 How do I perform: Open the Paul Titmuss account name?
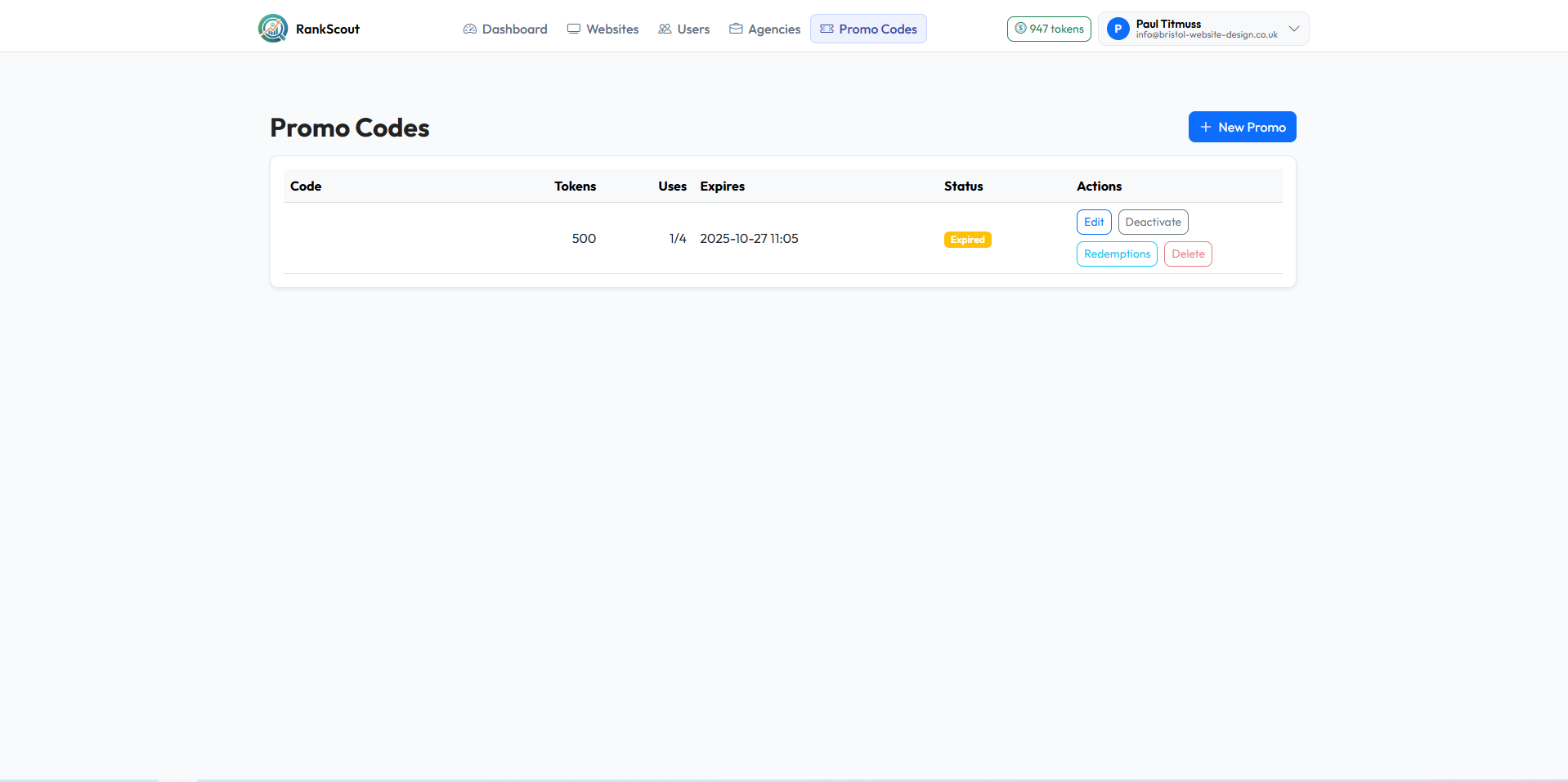point(1168,24)
